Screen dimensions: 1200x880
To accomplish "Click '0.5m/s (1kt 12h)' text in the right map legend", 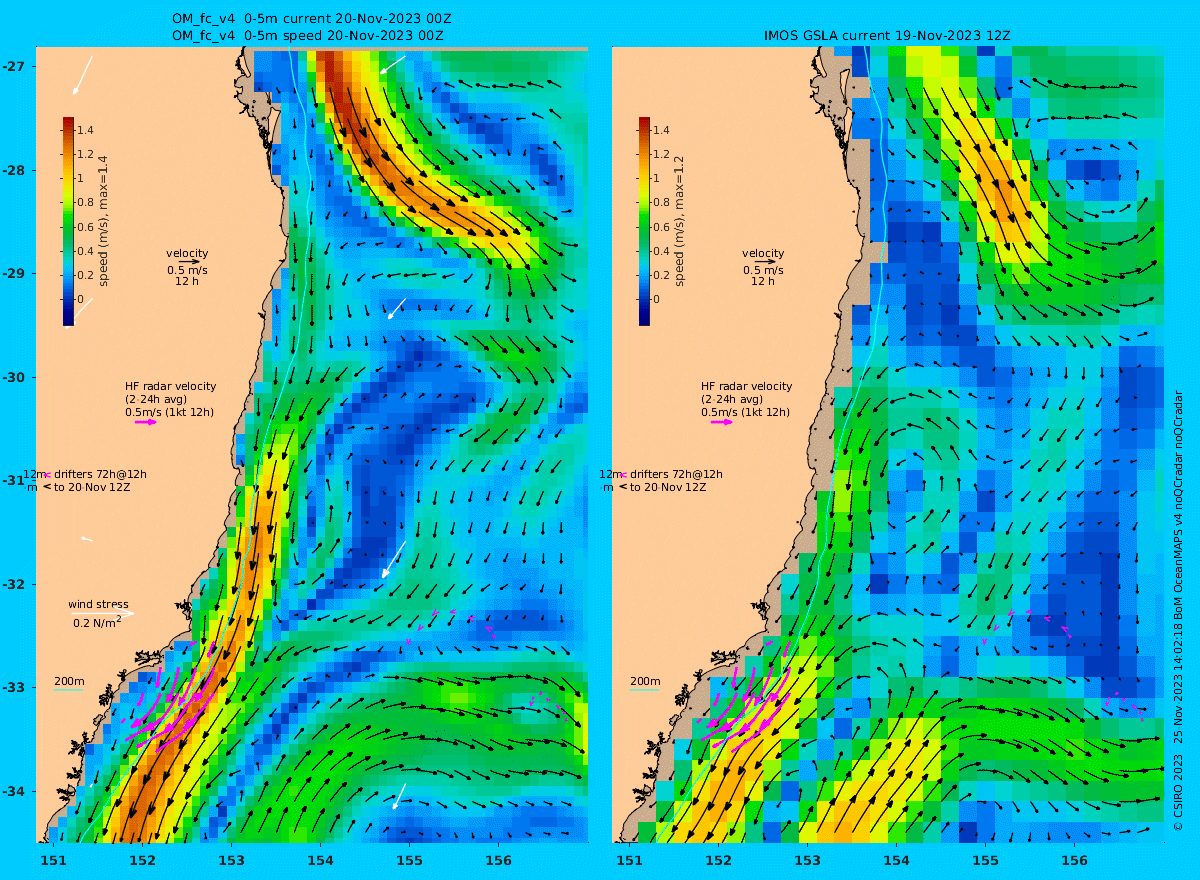I will pyautogui.click(x=746, y=412).
